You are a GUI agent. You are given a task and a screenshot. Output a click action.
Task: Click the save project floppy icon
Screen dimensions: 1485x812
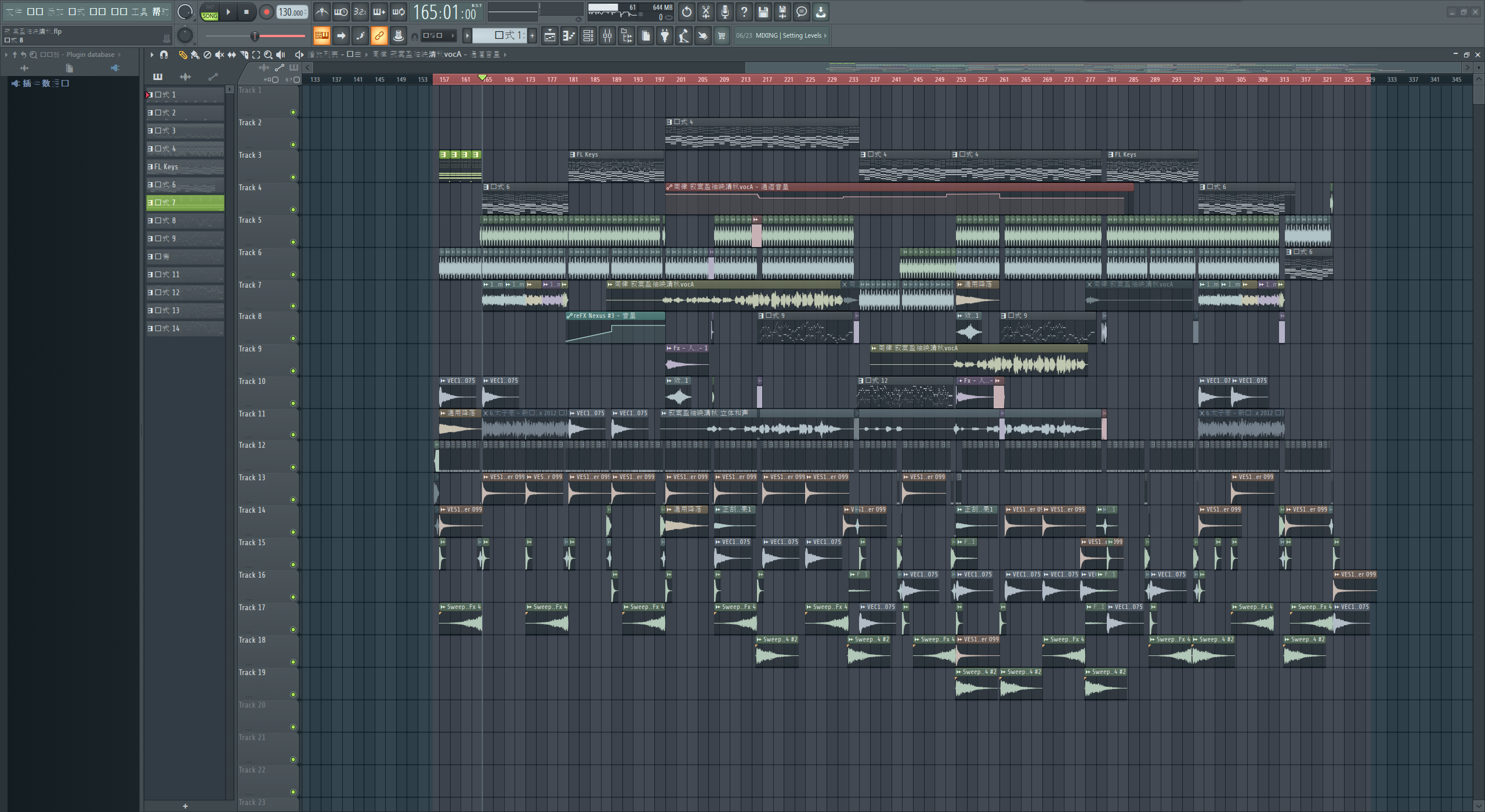click(x=763, y=12)
